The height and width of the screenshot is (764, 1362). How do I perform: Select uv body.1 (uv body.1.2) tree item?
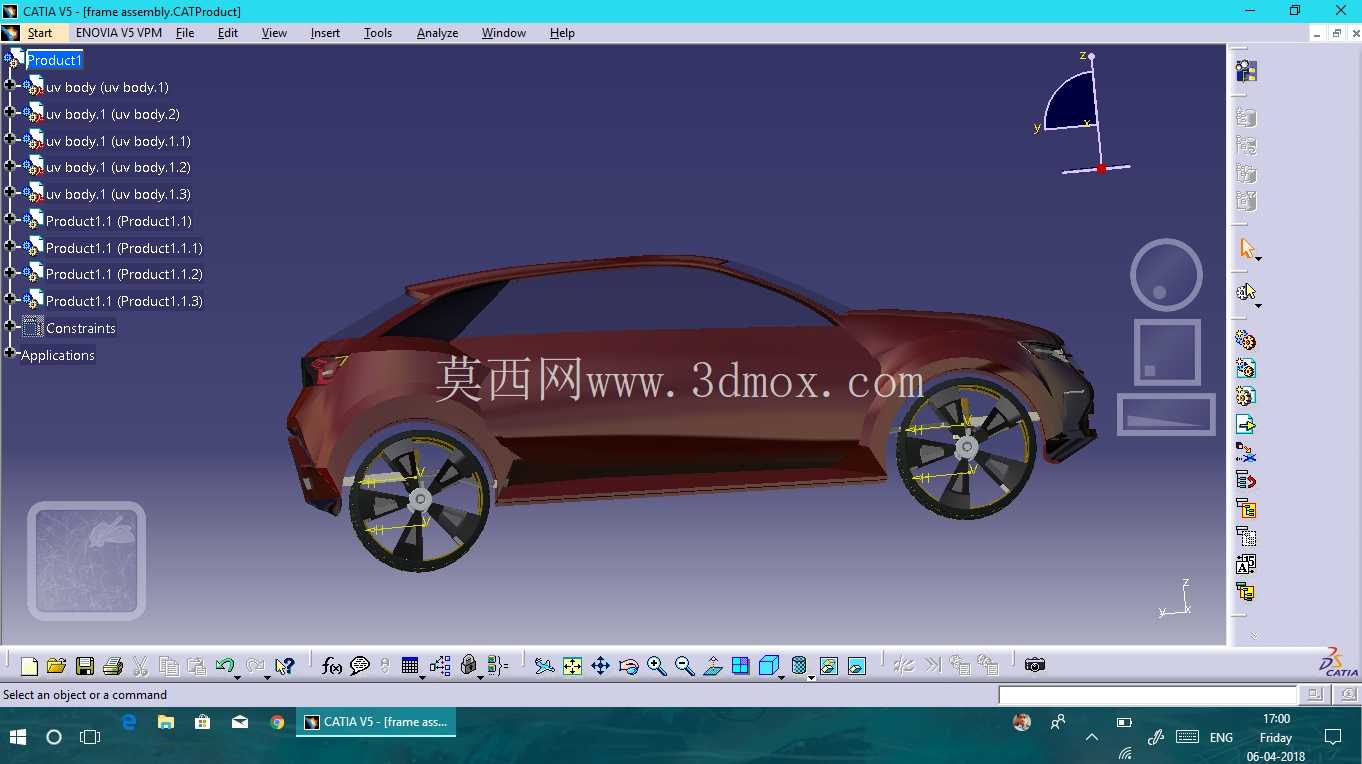pos(118,167)
